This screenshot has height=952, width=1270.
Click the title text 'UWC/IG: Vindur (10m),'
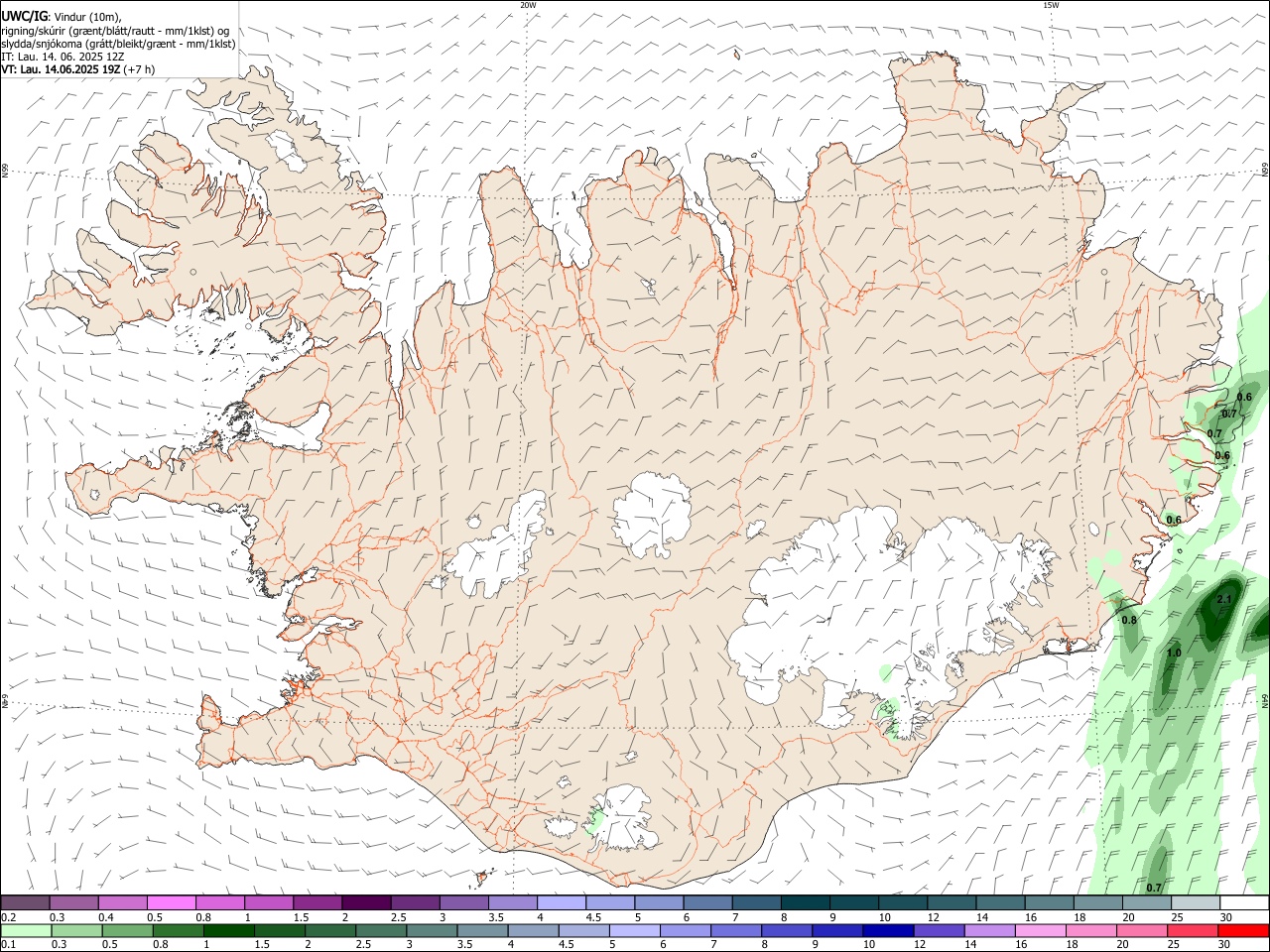(62, 16)
